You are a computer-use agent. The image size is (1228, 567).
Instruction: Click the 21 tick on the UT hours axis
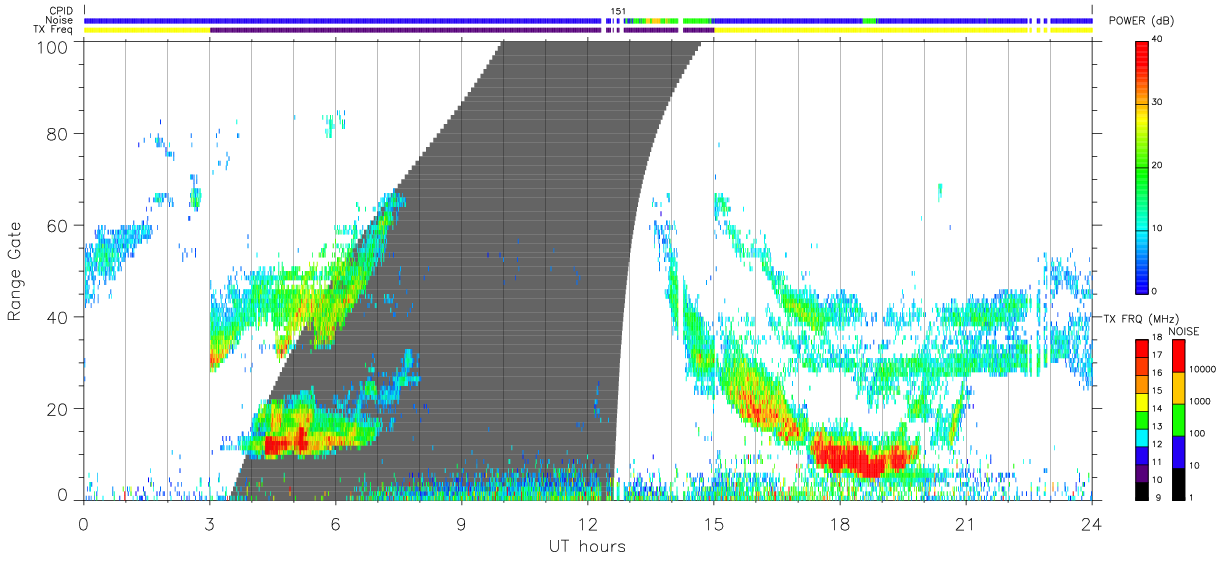[965, 523]
